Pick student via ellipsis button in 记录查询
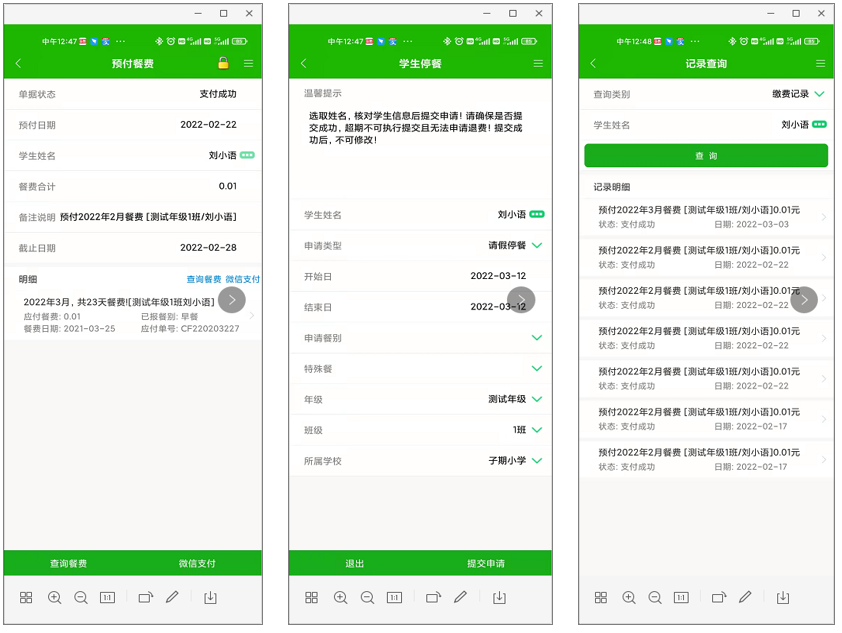 819,125
